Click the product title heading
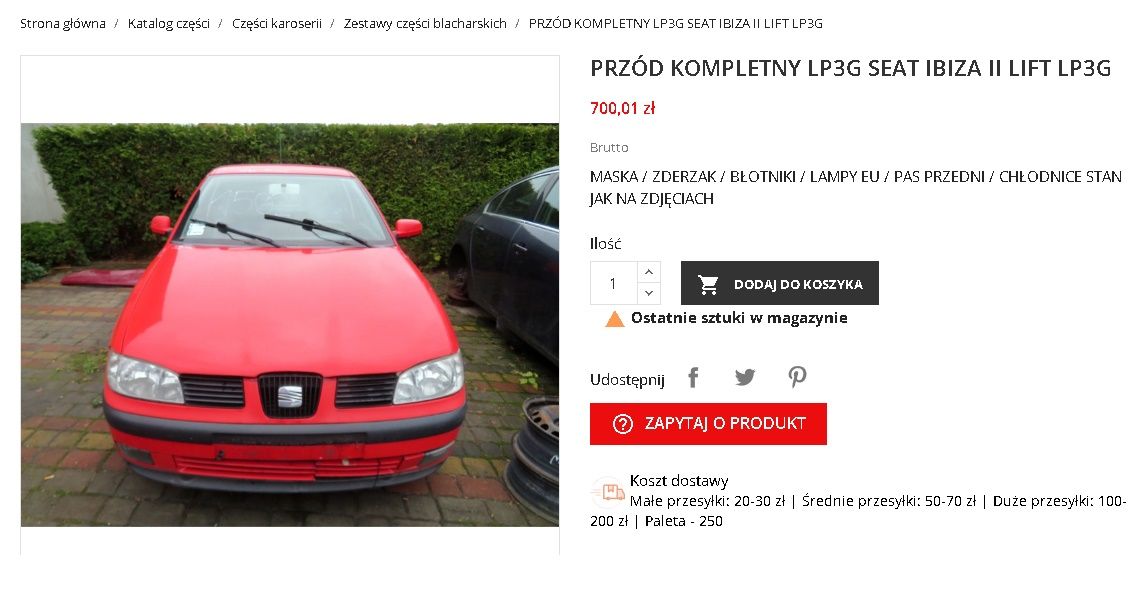Image resolution: width=1129 pixels, height=614 pixels. [x=850, y=68]
